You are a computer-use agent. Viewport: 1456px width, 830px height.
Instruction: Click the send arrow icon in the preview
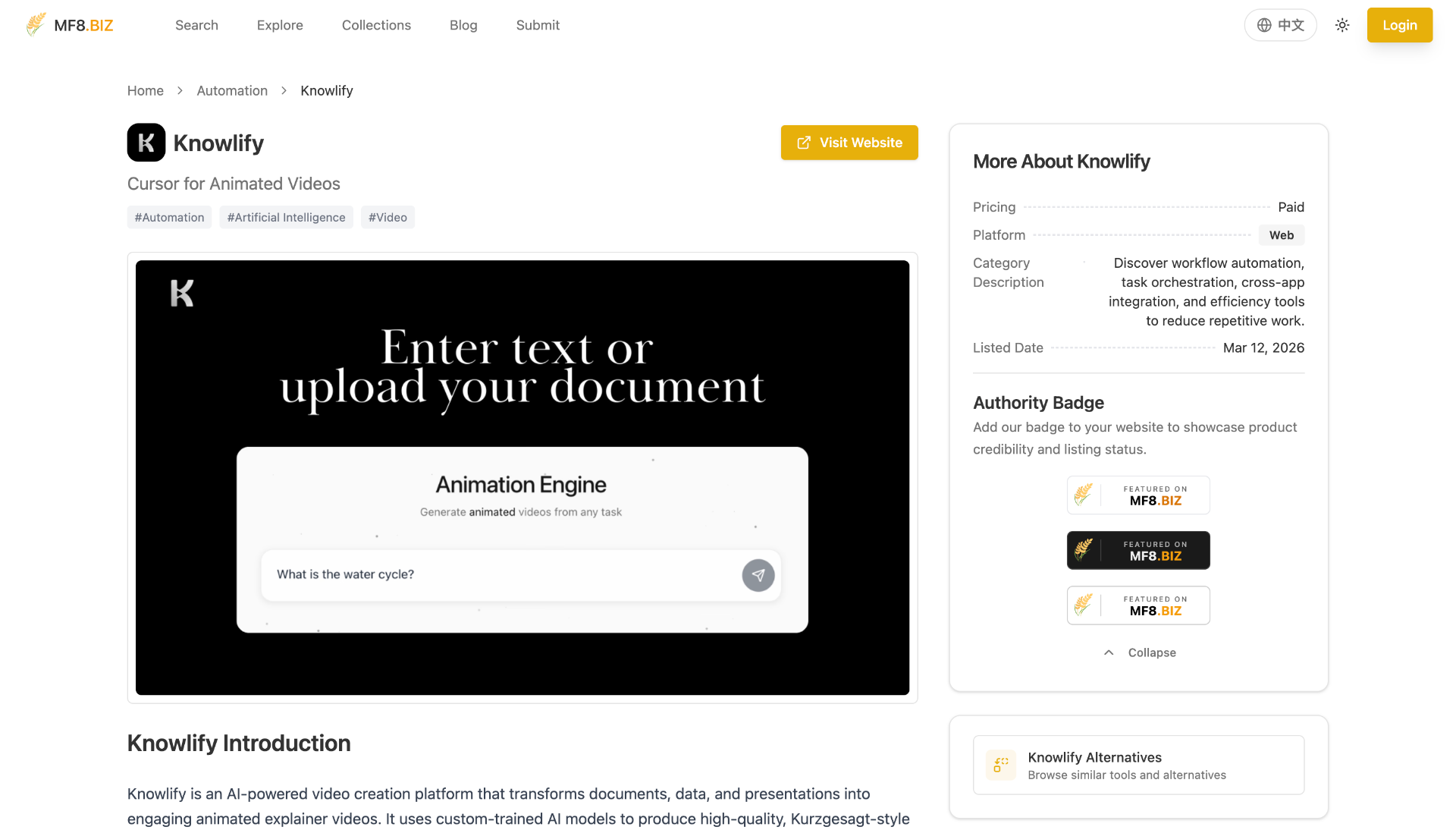(x=758, y=575)
